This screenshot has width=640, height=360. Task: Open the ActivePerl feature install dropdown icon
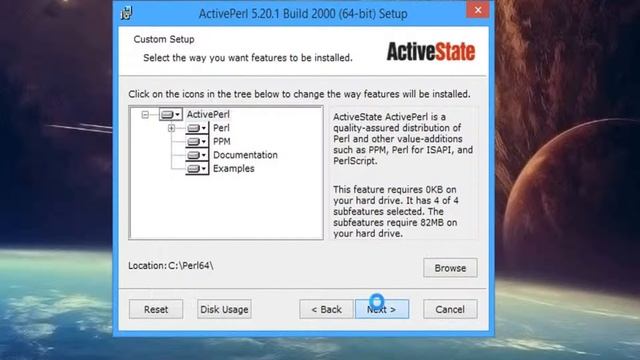click(x=171, y=115)
